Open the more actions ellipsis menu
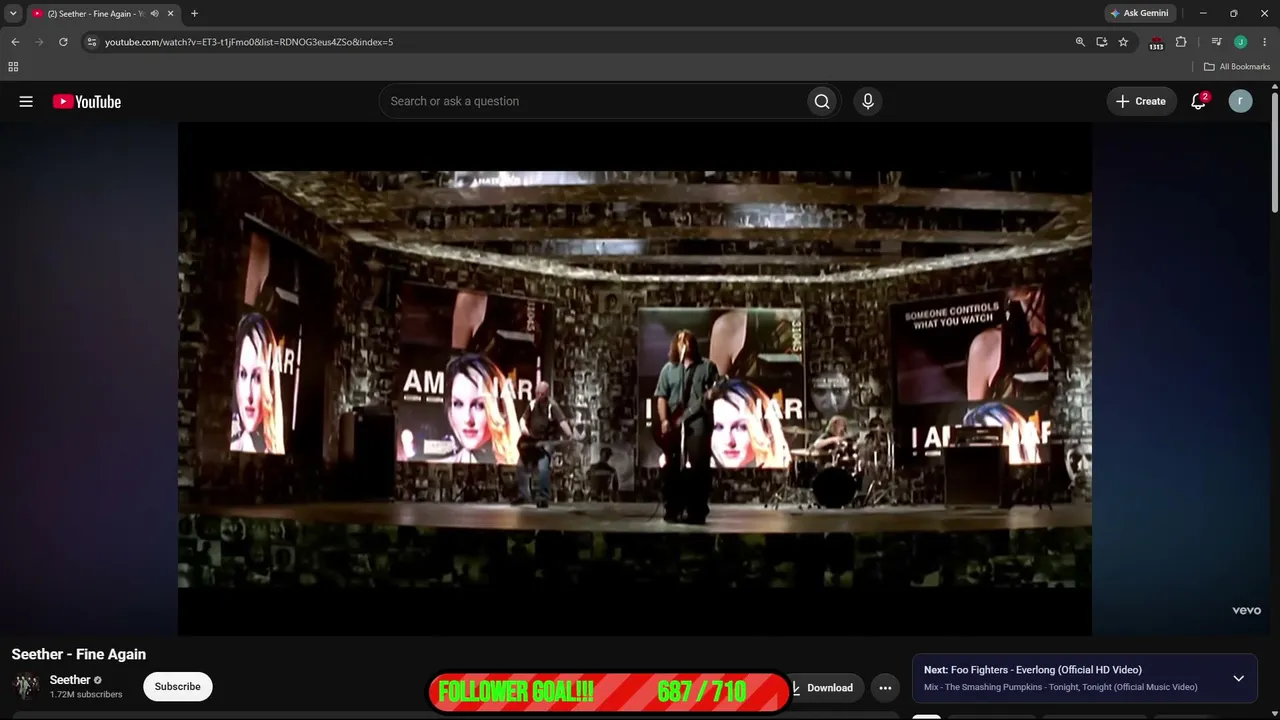1280x720 pixels. (885, 687)
